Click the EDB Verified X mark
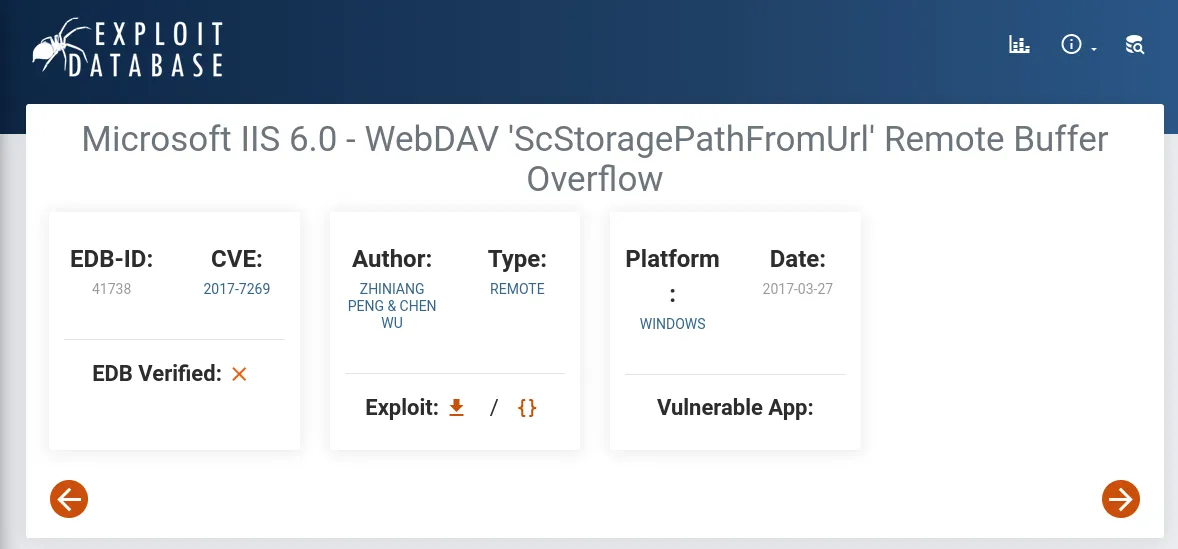The image size is (1178, 549). (239, 373)
